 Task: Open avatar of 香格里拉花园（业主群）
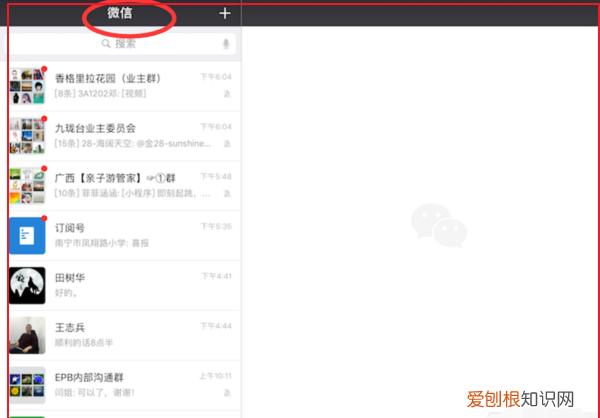pyautogui.click(x=27, y=86)
